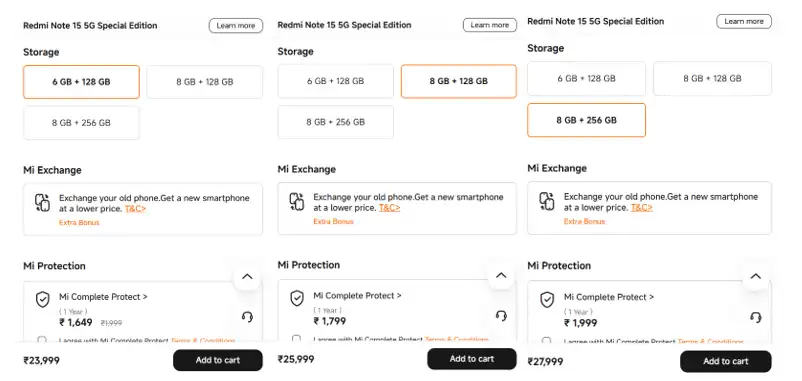Click the ₹25,999 total price text
This screenshot has height=381, width=802.
pos(296,360)
